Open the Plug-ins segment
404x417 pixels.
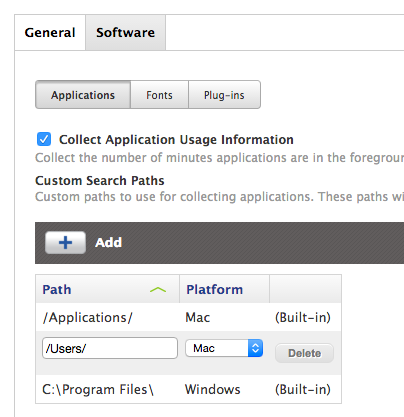point(224,95)
